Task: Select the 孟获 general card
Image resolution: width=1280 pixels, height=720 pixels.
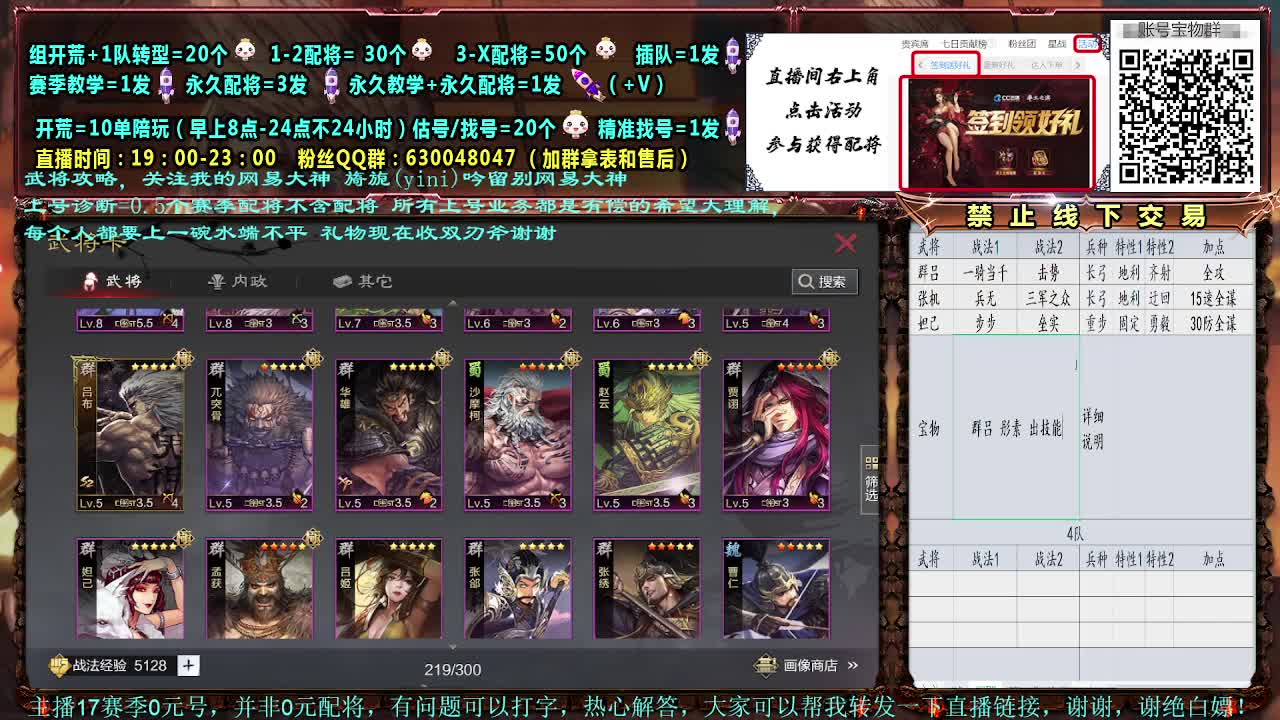Action: (x=259, y=588)
